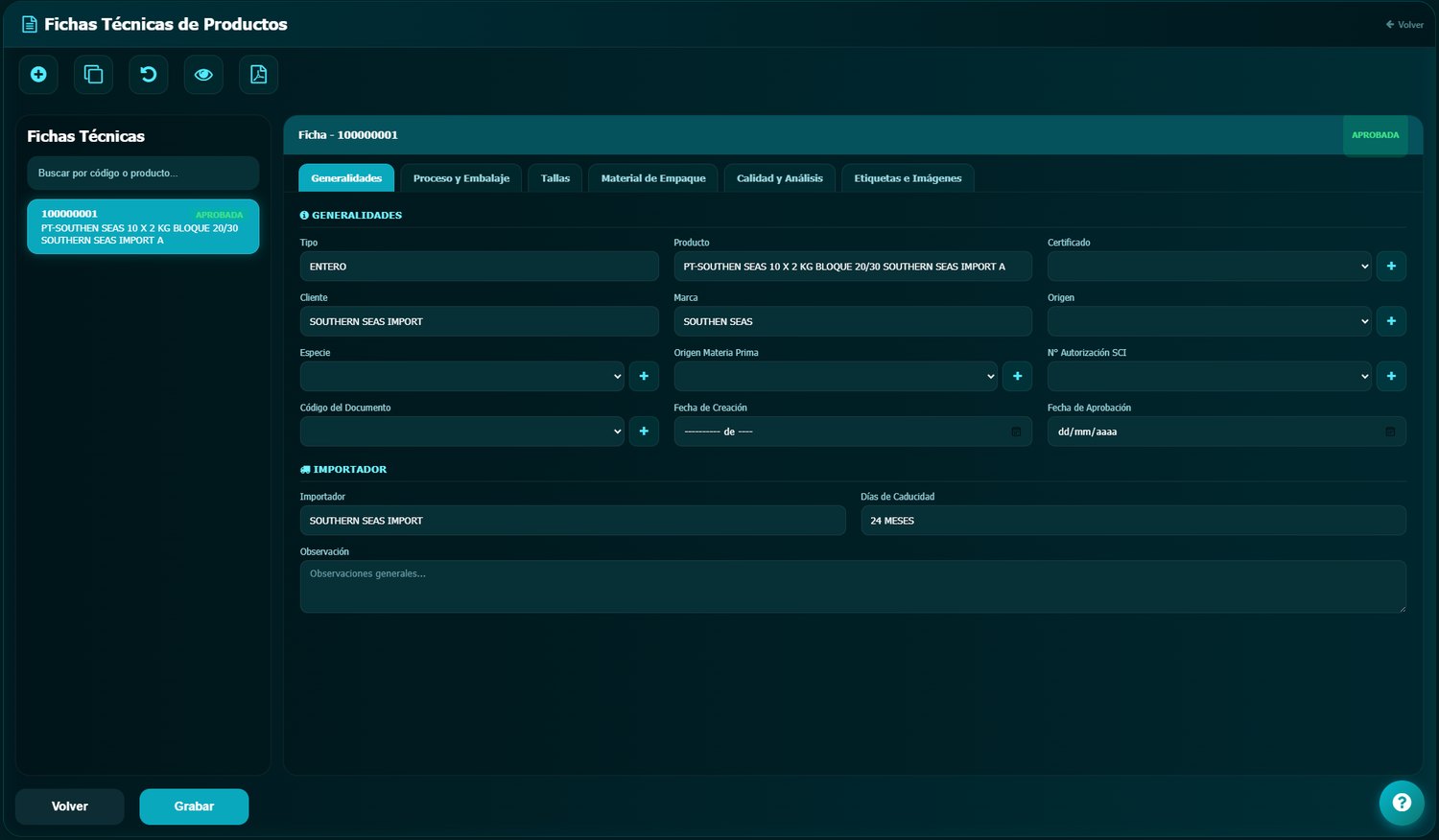Add new Certificado with plus button

[x=1391, y=267]
